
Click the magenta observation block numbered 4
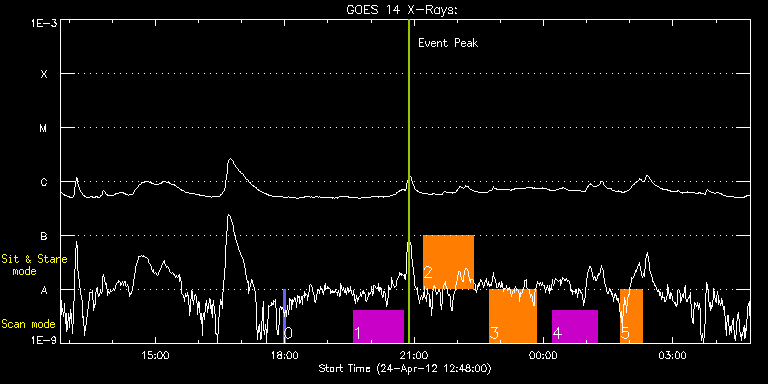click(x=575, y=326)
